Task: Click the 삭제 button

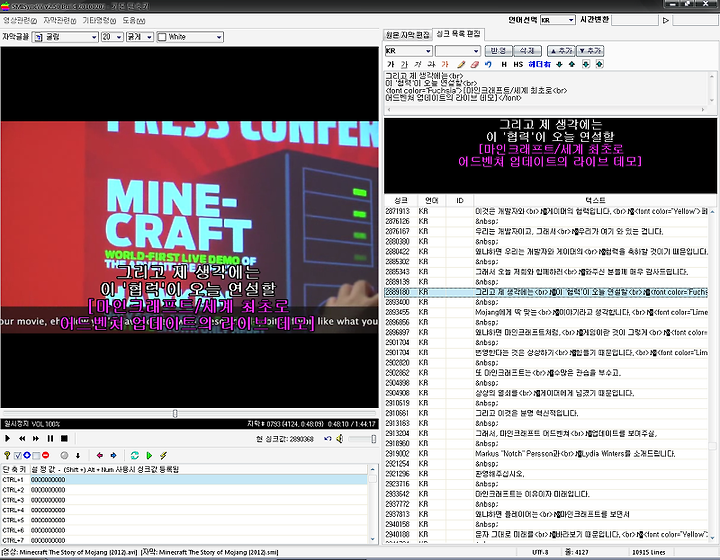Action: click(x=527, y=50)
